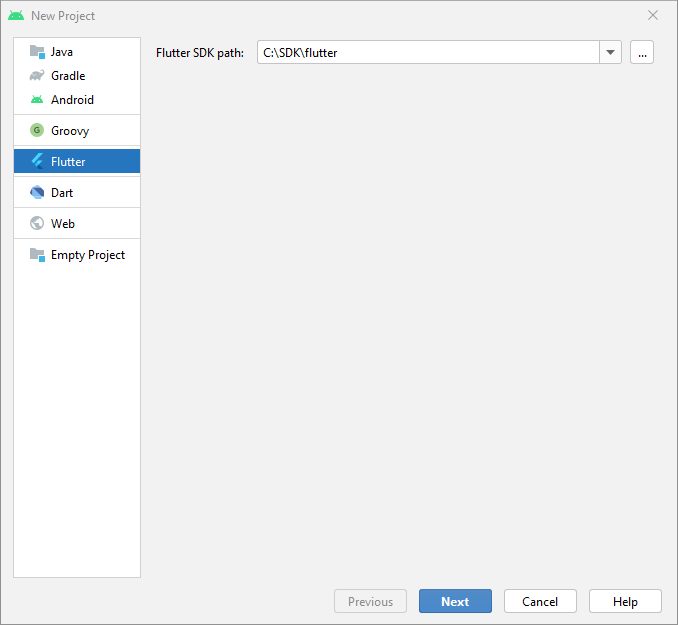Choose Android in the project list

pyautogui.click(x=77, y=99)
